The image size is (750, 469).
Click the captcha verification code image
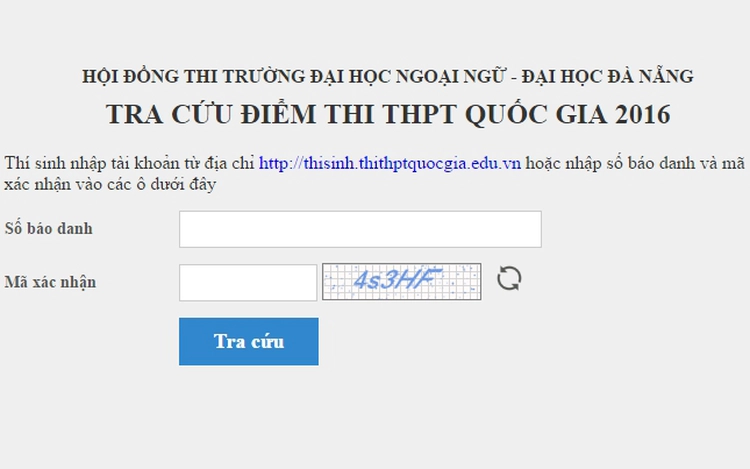[x=401, y=281]
